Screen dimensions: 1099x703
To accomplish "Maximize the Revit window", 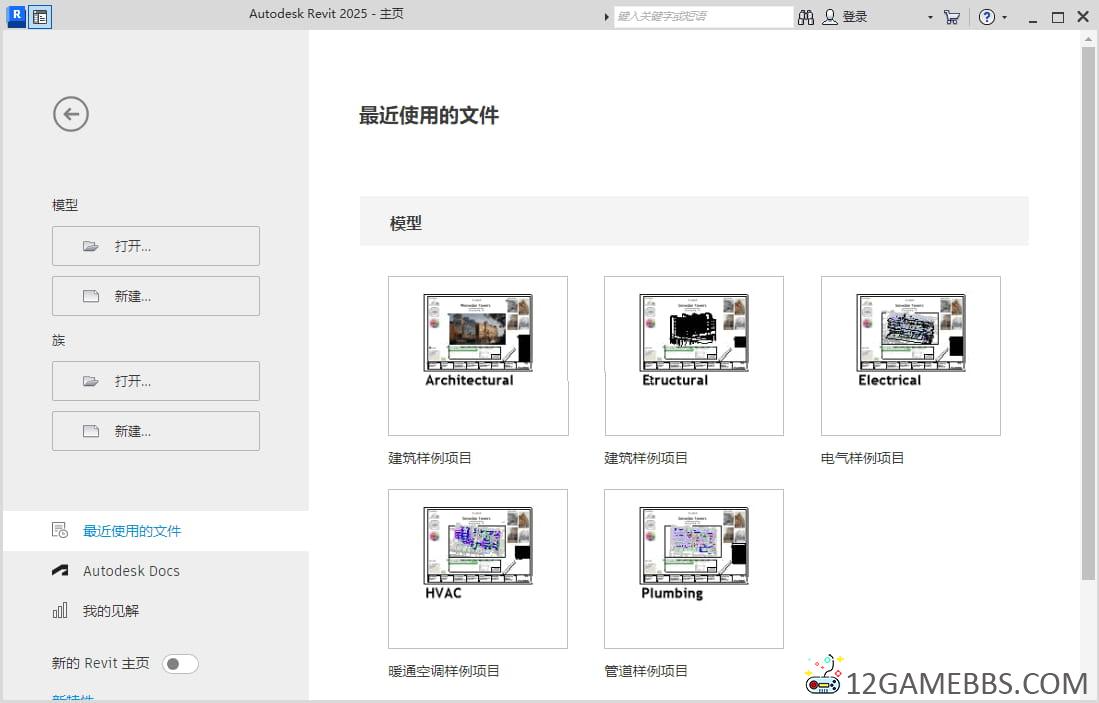I will 1058,18.
